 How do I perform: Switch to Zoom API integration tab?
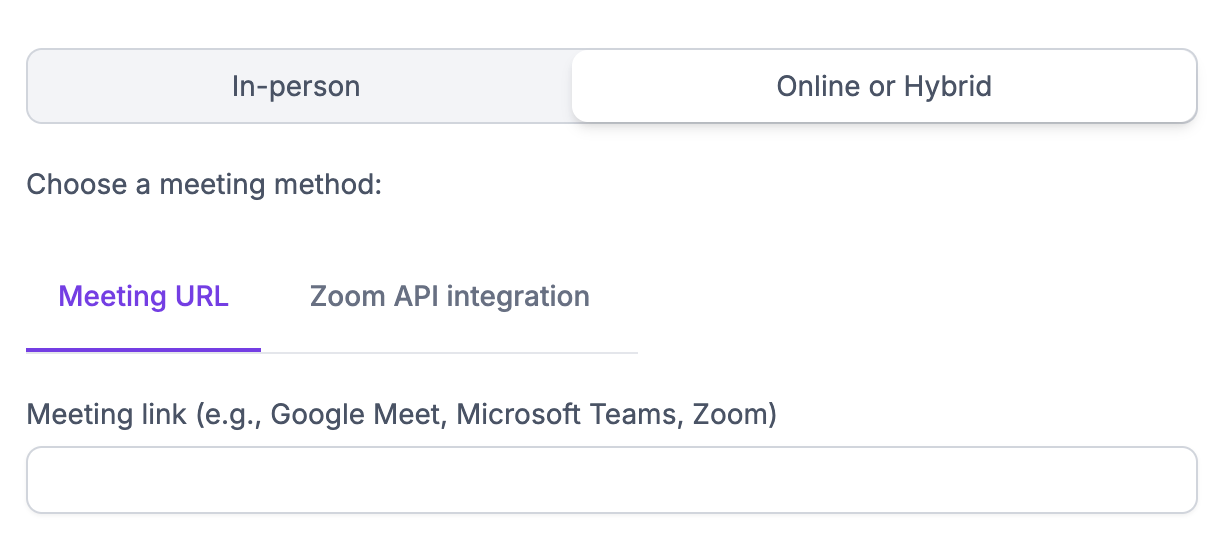point(449,297)
